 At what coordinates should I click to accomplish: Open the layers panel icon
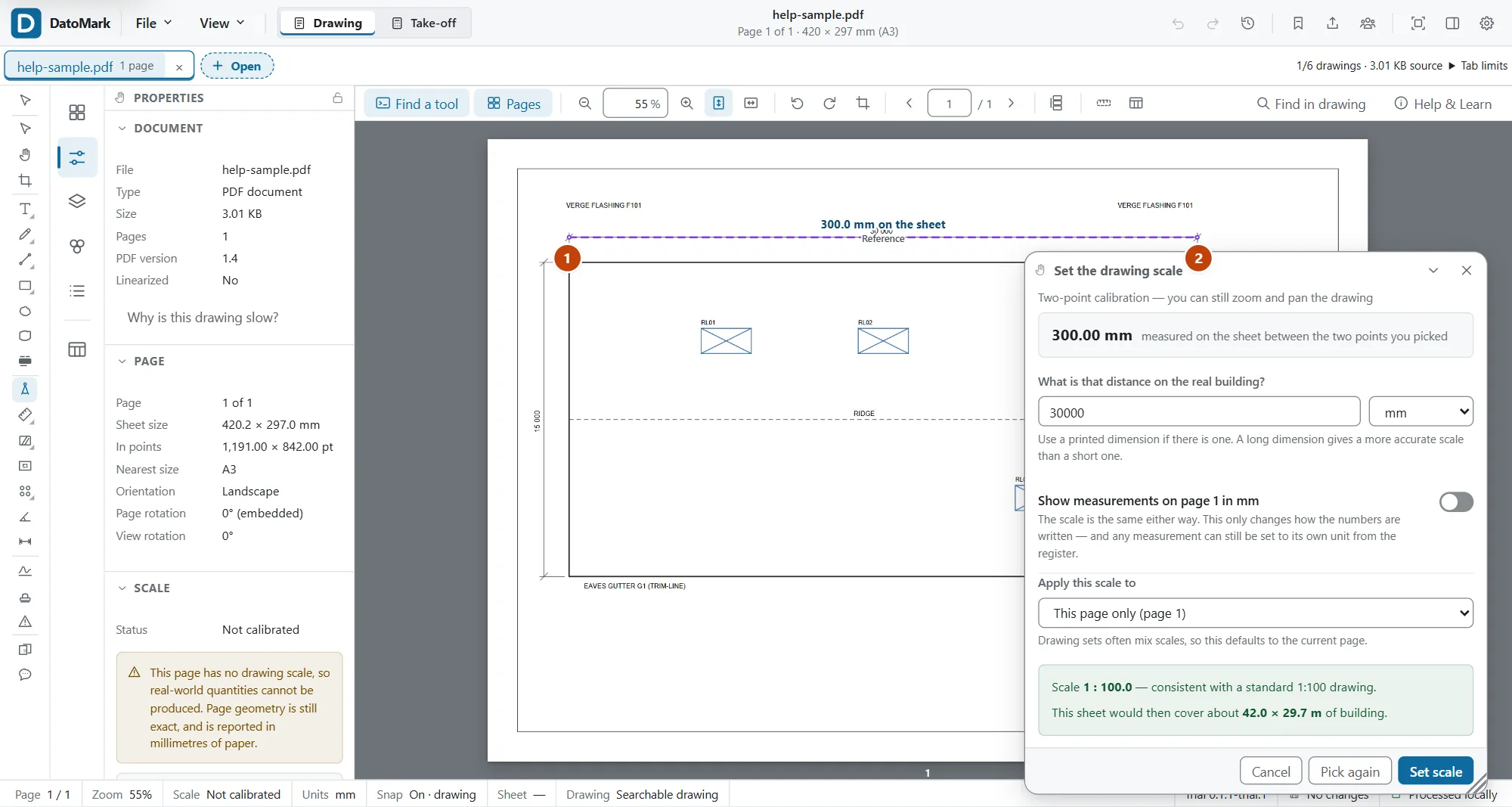(x=77, y=201)
